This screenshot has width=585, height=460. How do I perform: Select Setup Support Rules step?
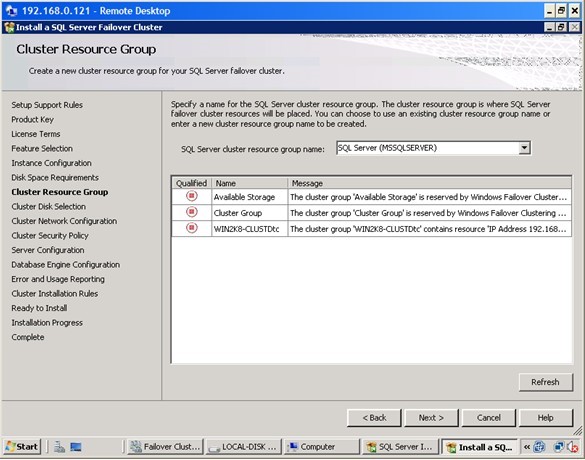click(47, 105)
